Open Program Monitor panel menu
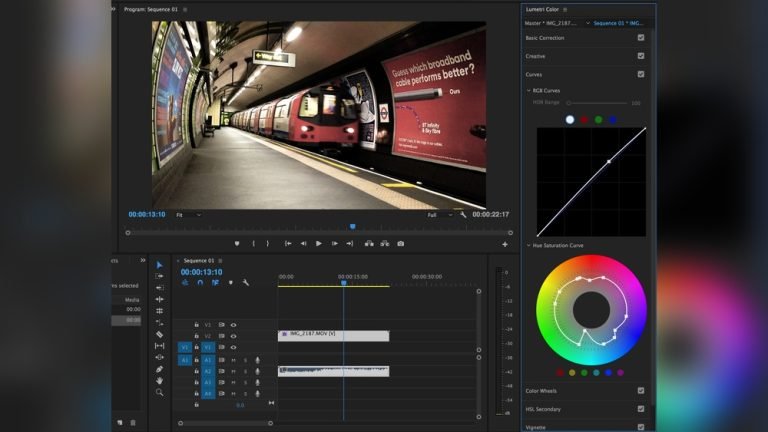The image size is (768, 432). coord(185,9)
